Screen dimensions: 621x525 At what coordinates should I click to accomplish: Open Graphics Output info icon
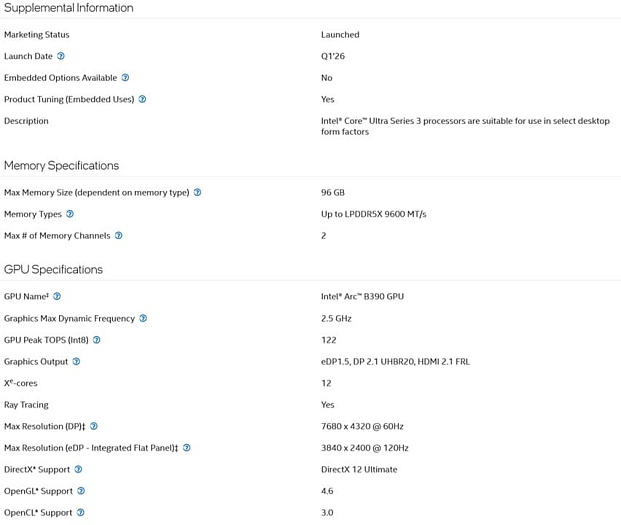[x=76, y=362]
